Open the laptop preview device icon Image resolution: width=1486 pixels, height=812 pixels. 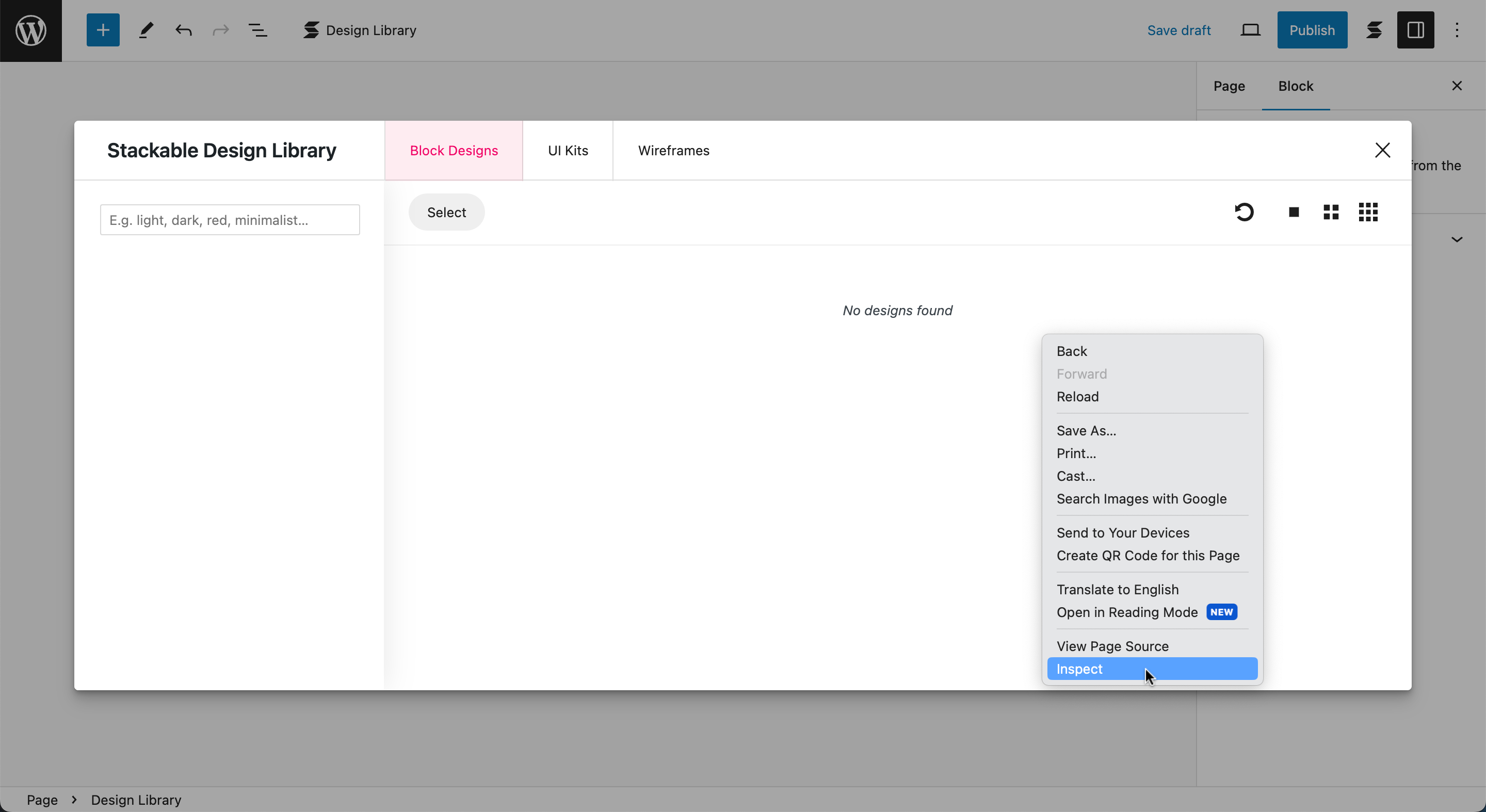pos(1250,30)
